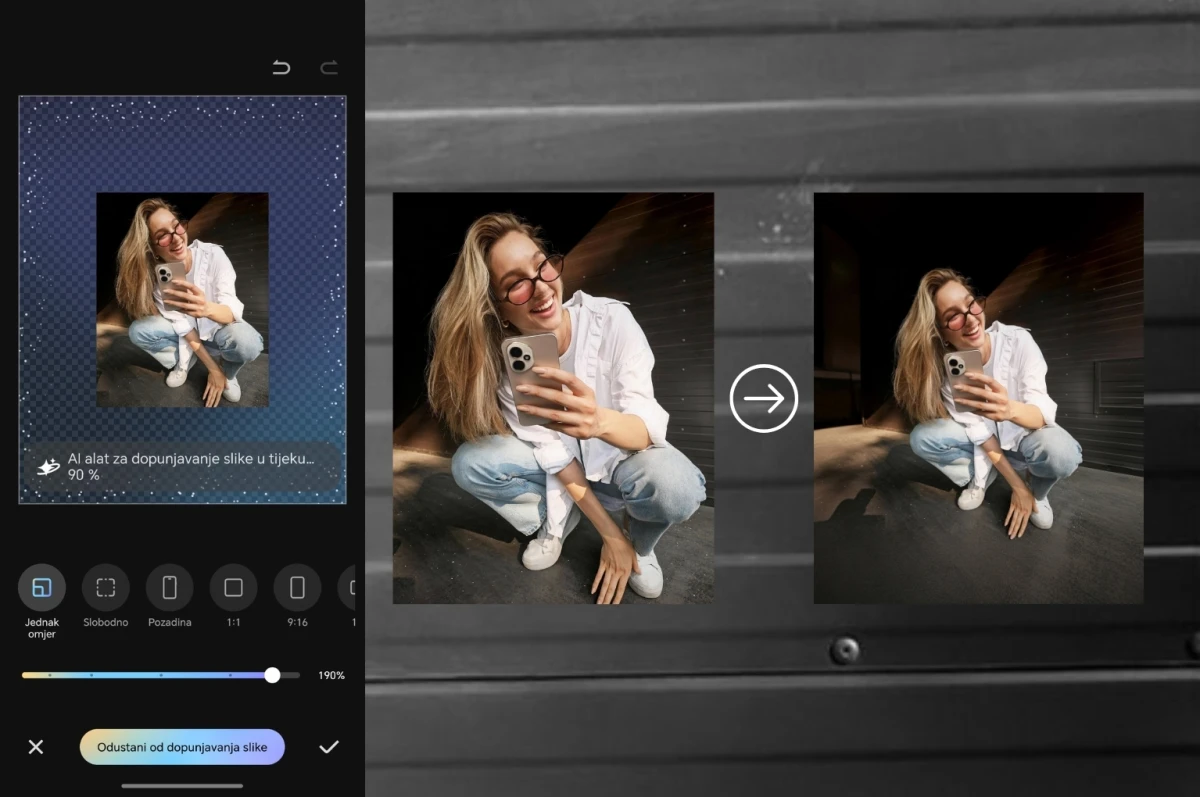Cancel editing with the X icon
The height and width of the screenshot is (797, 1200).
(x=36, y=747)
